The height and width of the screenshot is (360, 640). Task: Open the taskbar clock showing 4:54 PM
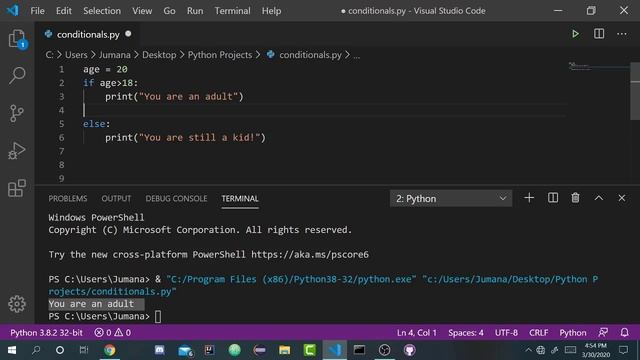coord(596,350)
